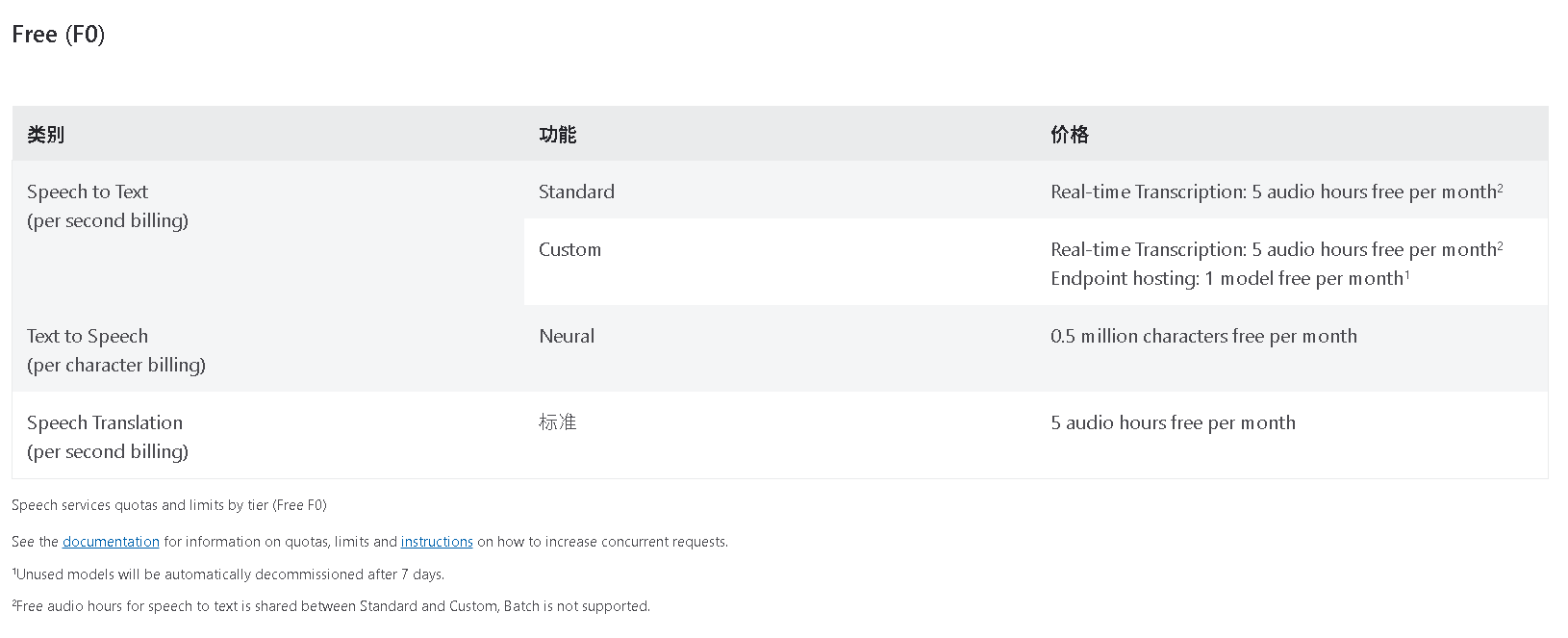1568x638 pixels.
Task: Click the 标准 feature cell
Action: point(780,435)
